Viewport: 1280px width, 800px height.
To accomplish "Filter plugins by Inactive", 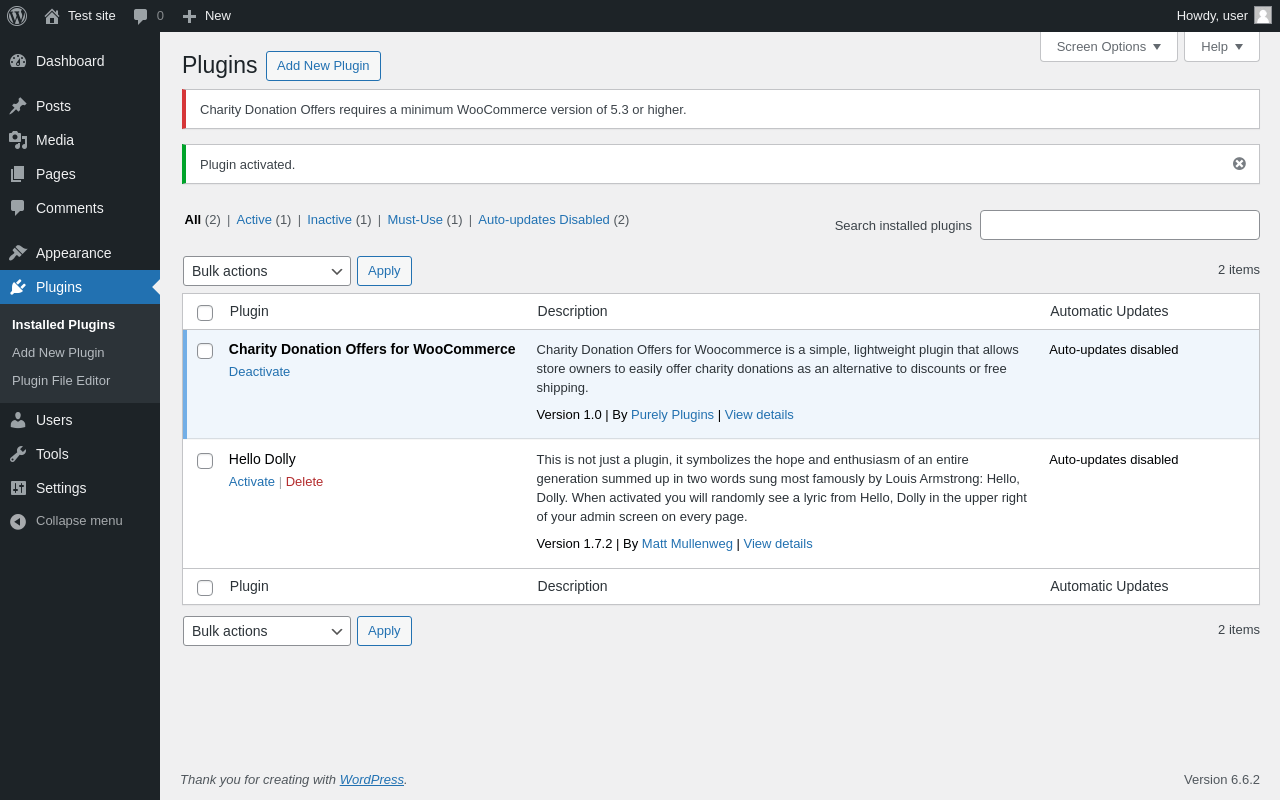I will (x=329, y=220).
